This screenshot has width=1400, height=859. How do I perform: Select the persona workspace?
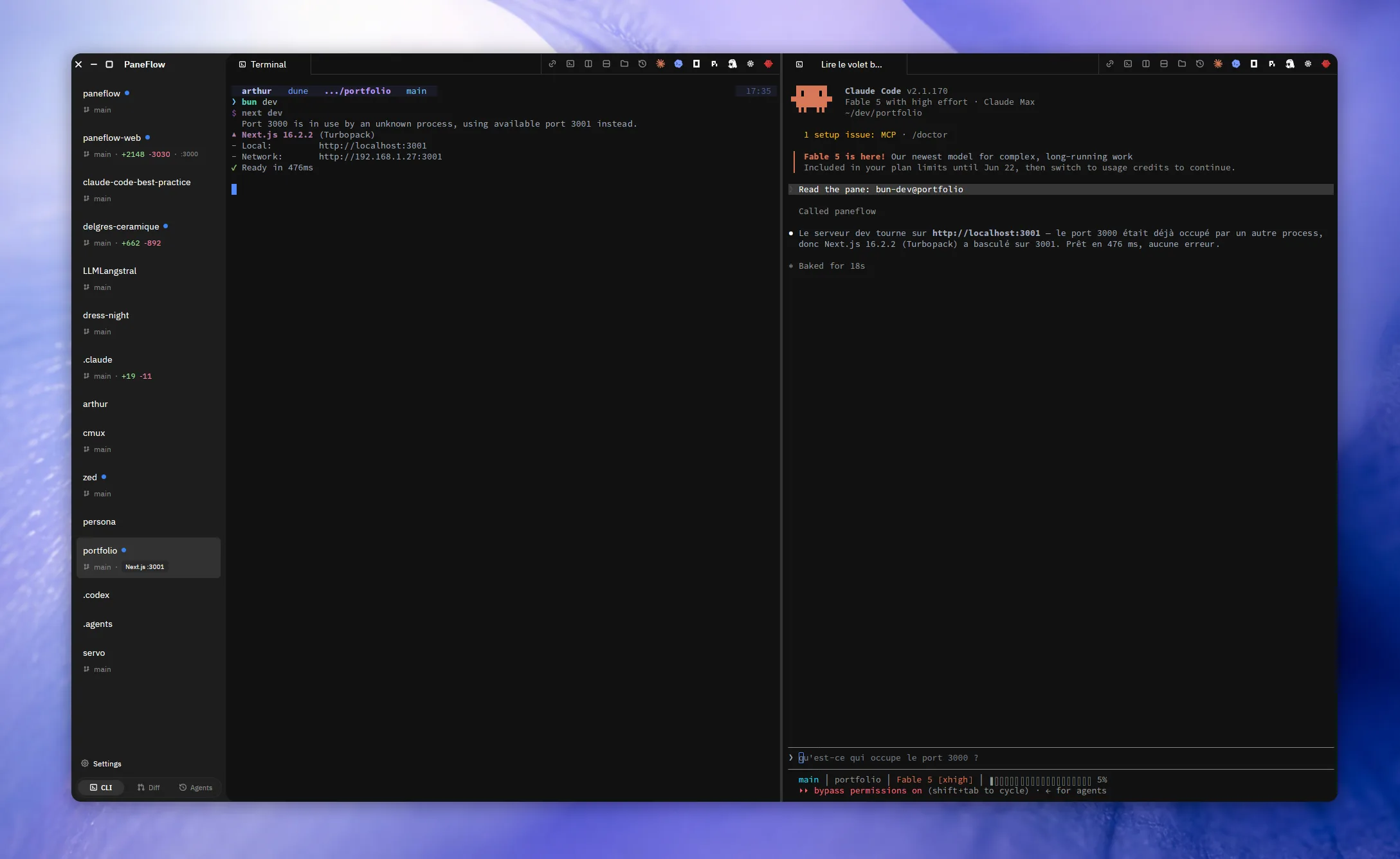point(149,521)
